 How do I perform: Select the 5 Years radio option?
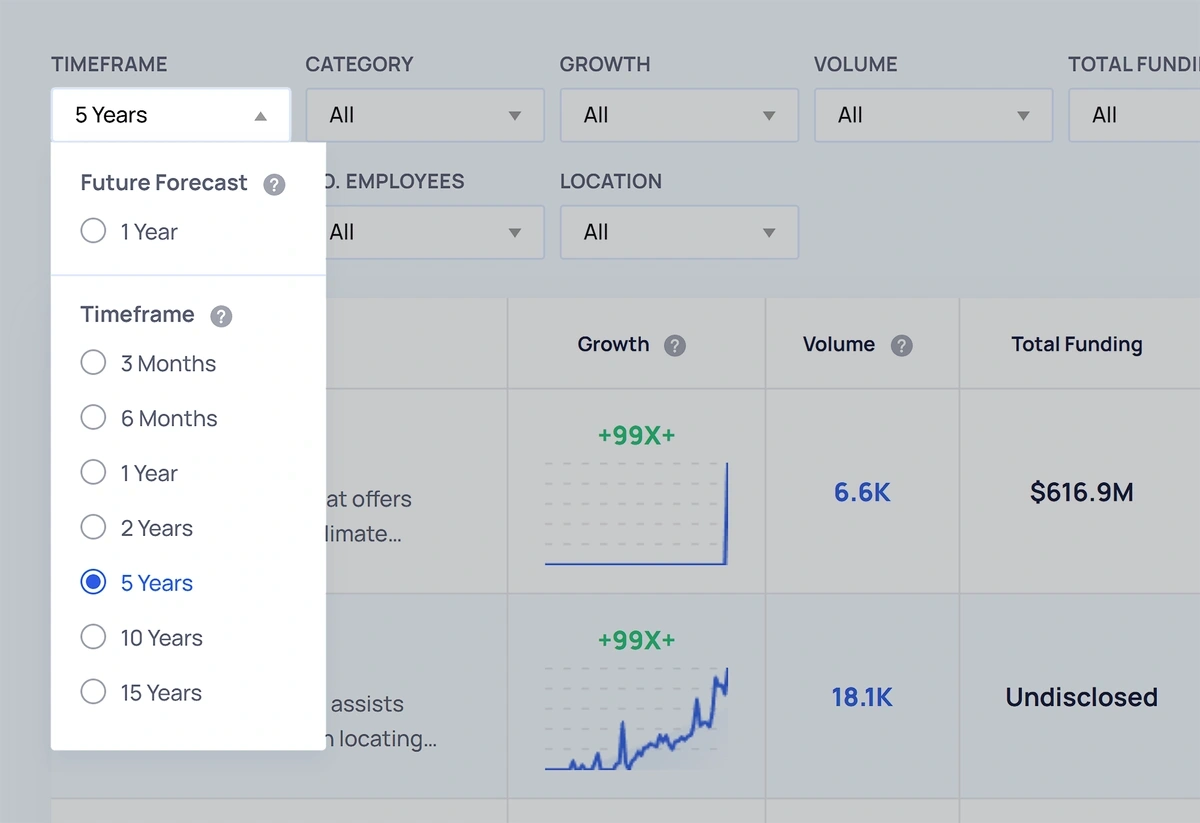click(137, 582)
